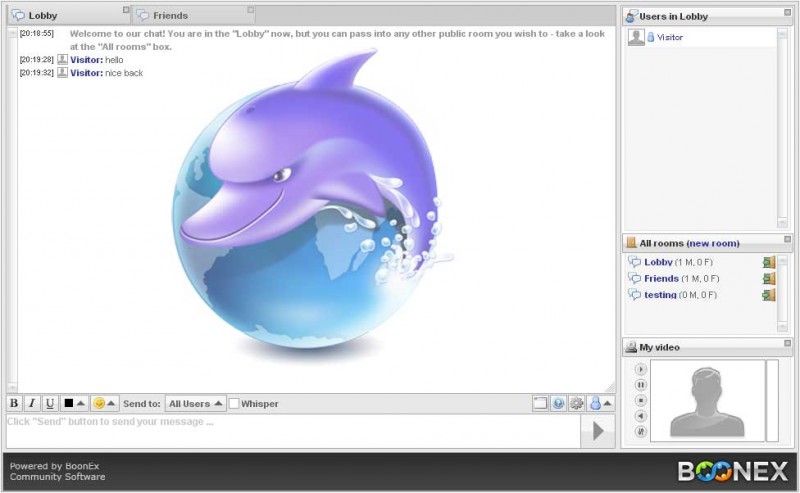Image resolution: width=800 pixels, height=493 pixels.
Task: Click Visitor's avatar in users list
Action: [x=636, y=37]
